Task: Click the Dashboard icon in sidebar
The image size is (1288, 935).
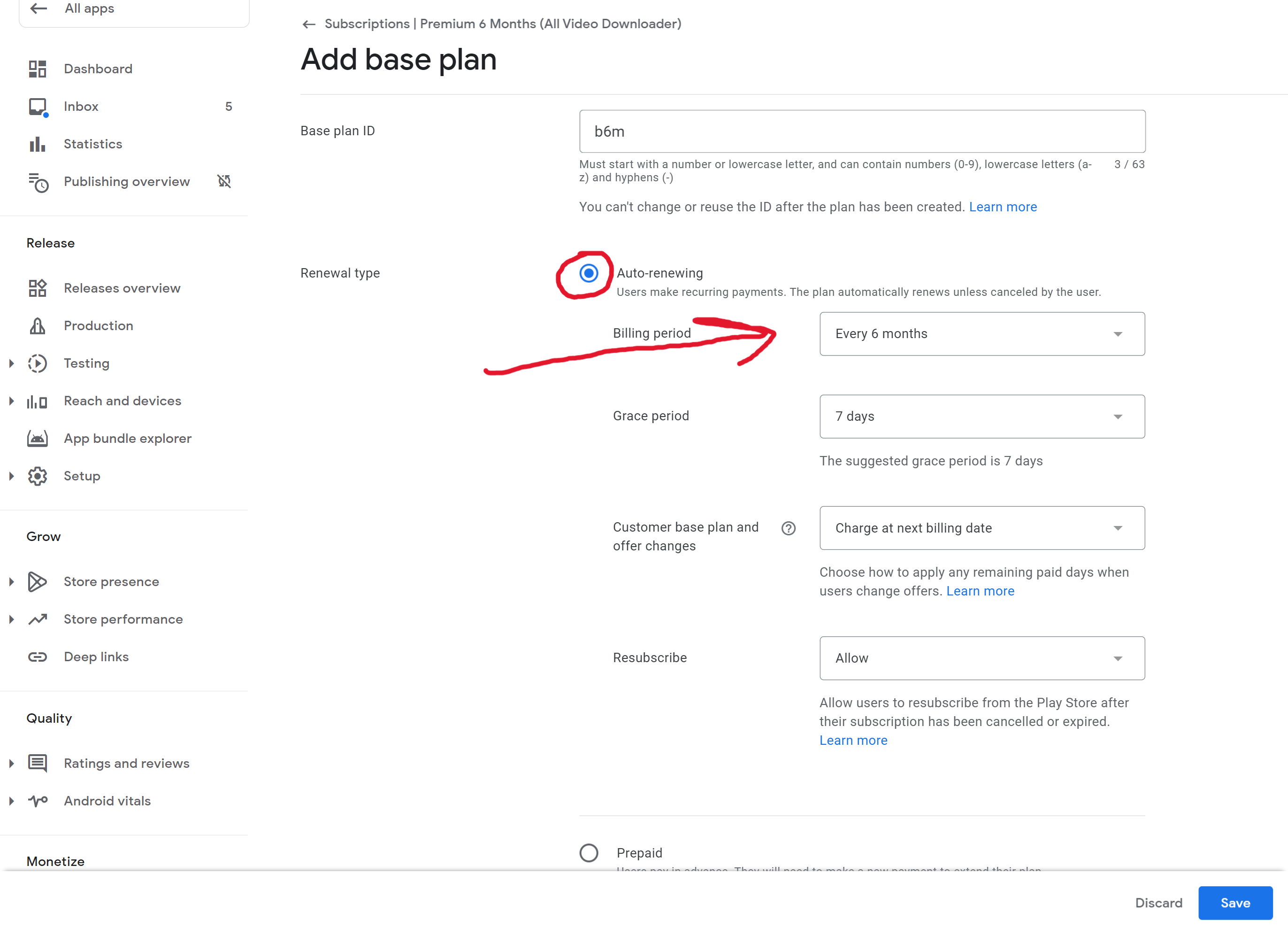Action: pyautogui.click(x=38, y=69)
